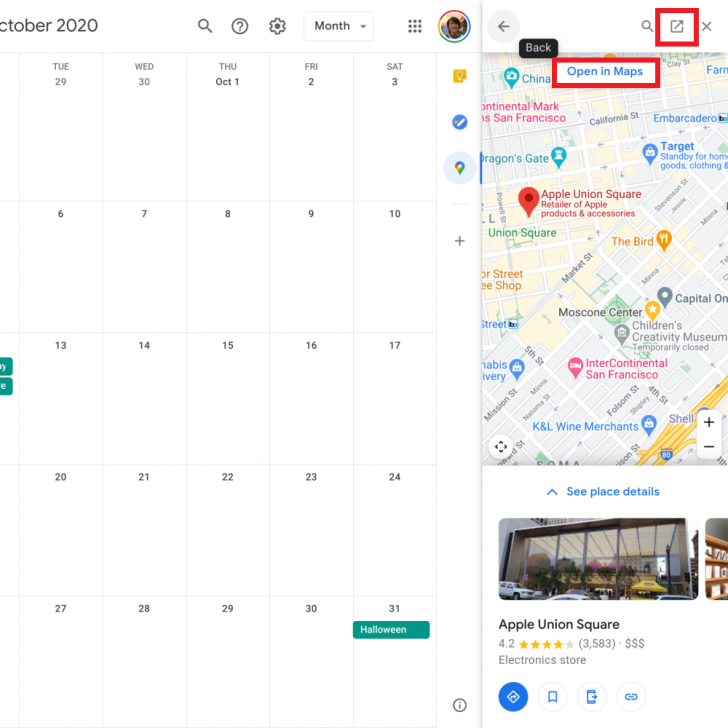
Task: Select date 24 in the calendar
Action: coord(395,477)
